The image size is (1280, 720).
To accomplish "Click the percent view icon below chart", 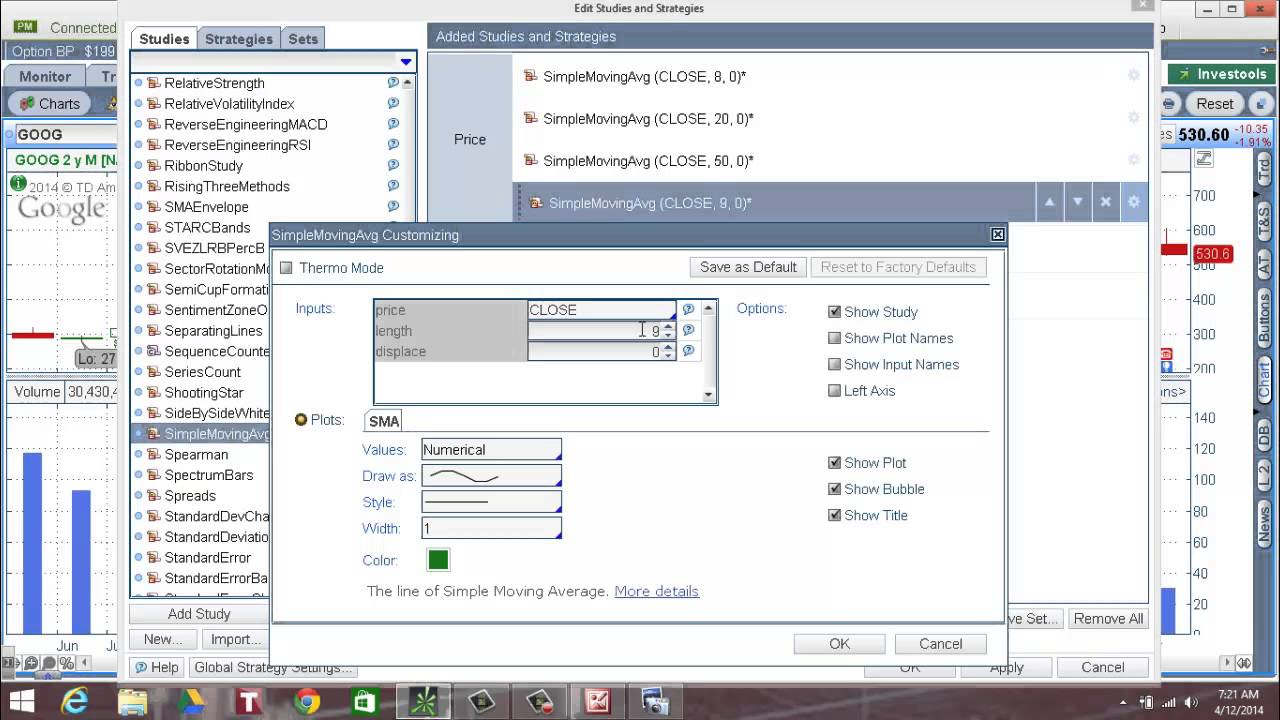I will (67, 663).
